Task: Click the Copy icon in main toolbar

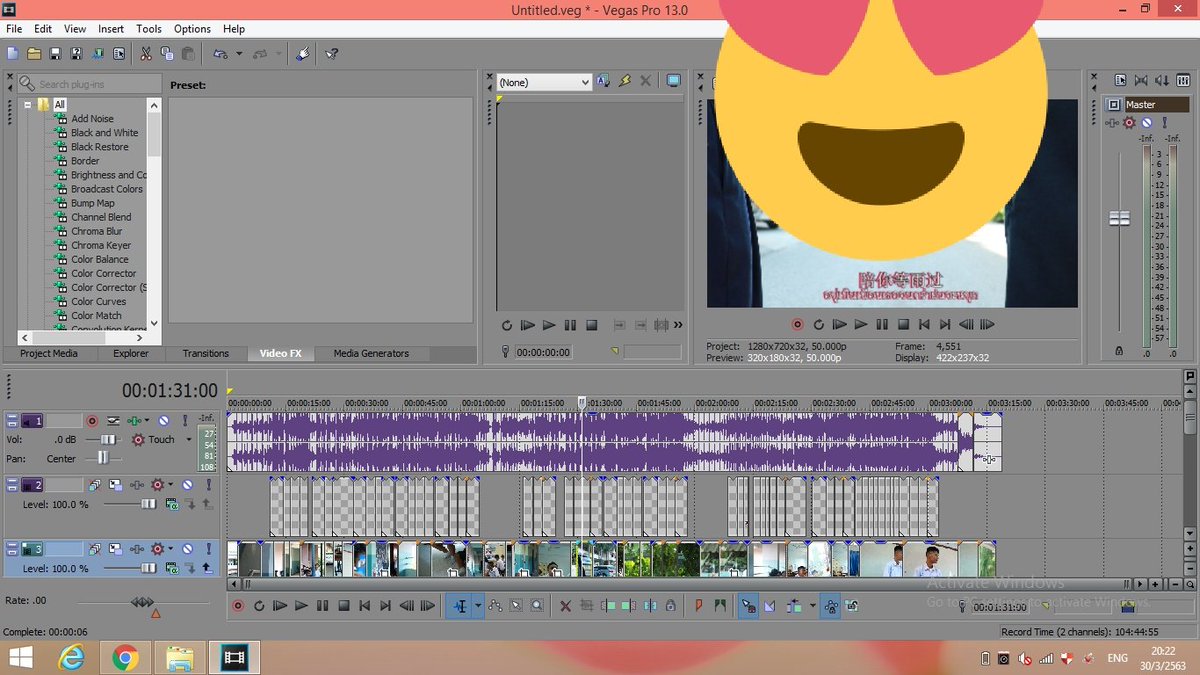Action: click(167, 54)
